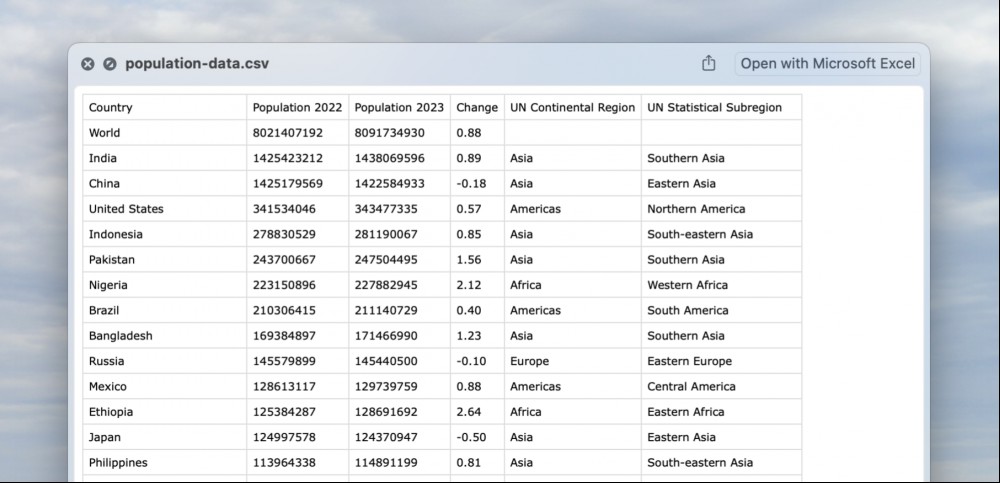1000x483 pixels.
Task: Click the value 113964338
Action: tap(284, 463)
